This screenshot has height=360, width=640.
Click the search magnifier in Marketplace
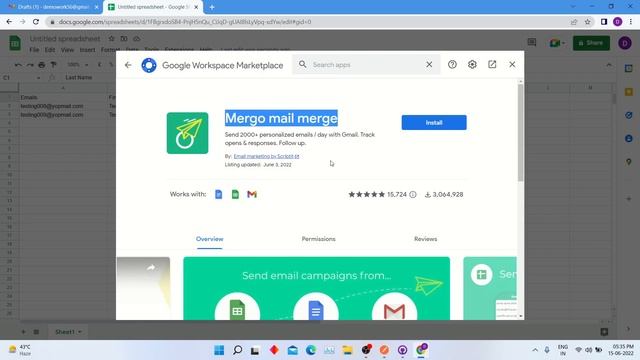(302, 64)
